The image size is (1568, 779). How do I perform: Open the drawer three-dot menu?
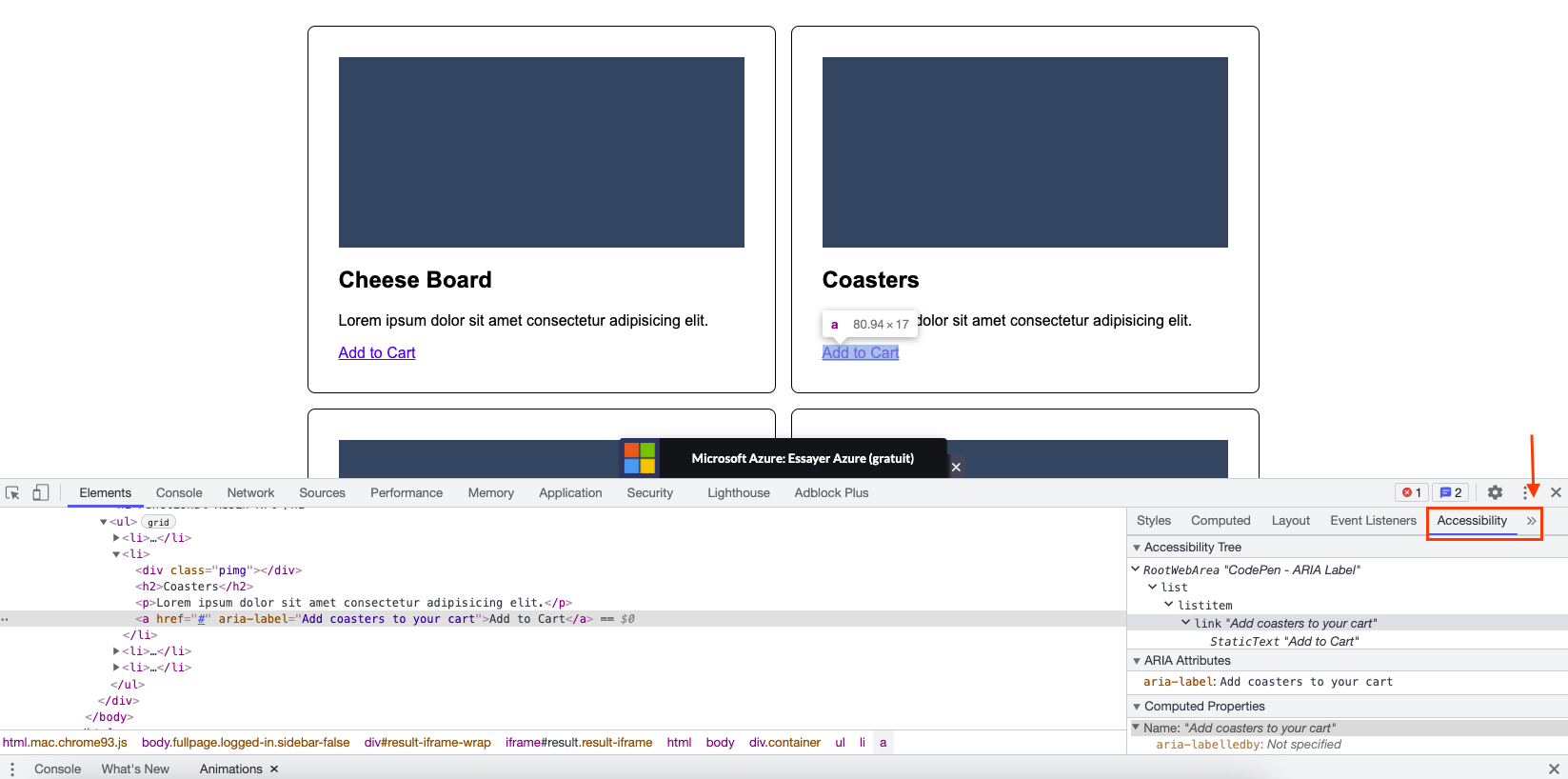(x=12, y=769)
